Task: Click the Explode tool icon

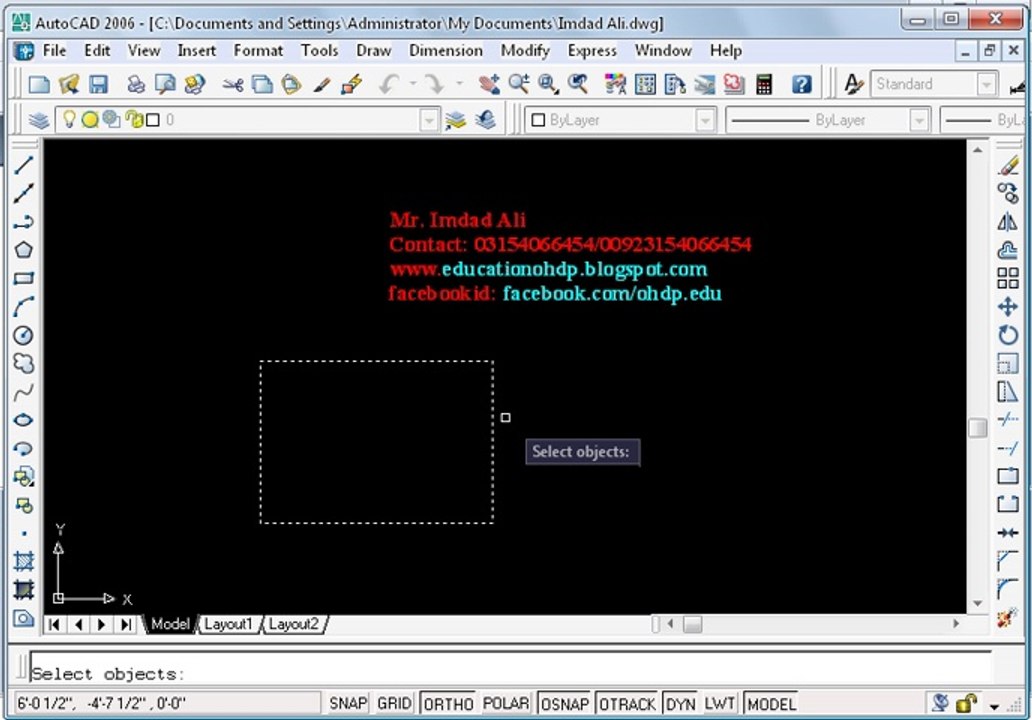Action: 1008,617
